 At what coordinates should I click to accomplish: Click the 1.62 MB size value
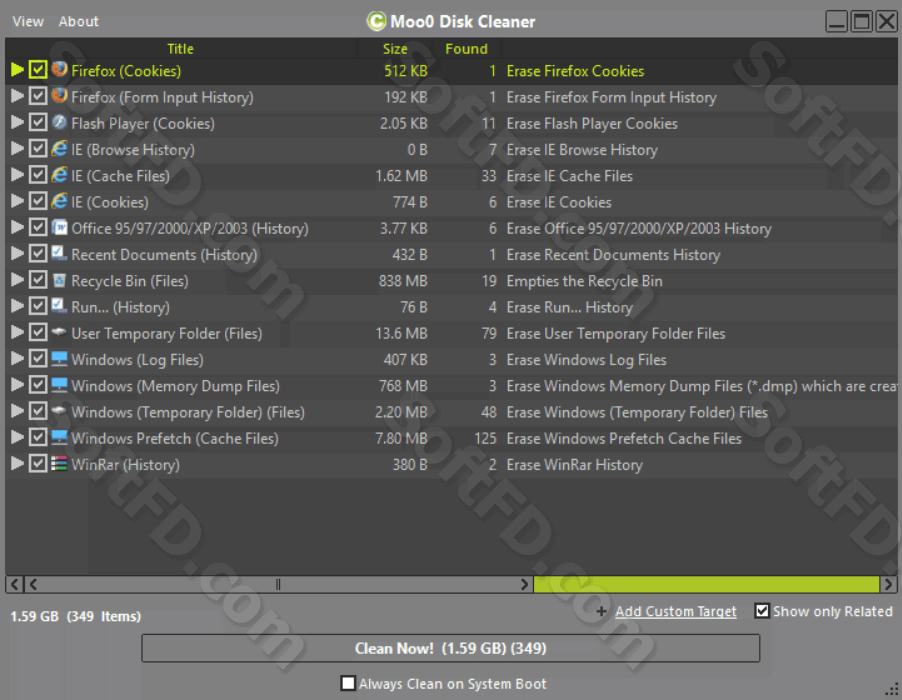point(402,176)
